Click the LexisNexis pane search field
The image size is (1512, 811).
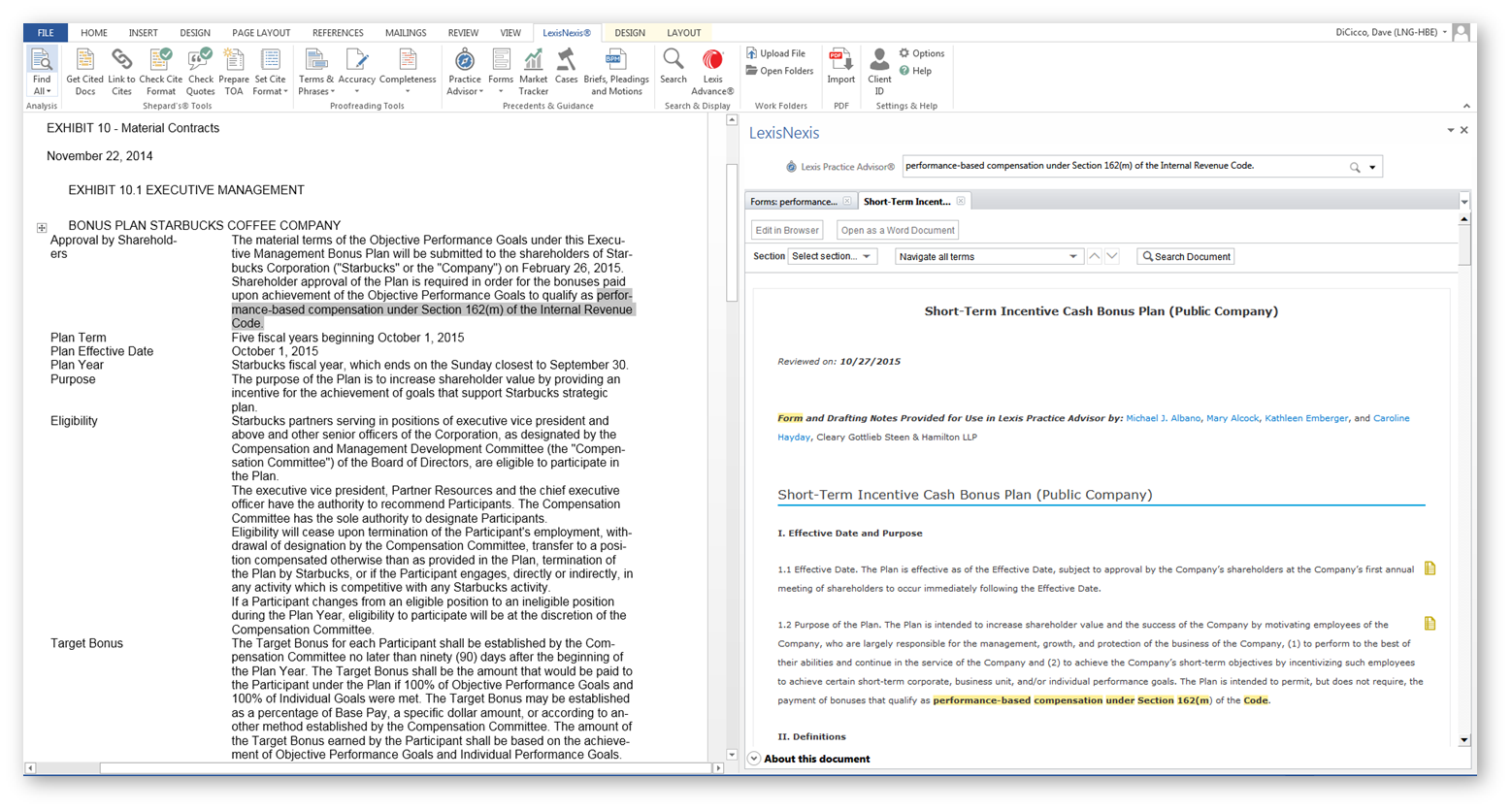coord(1124,167)
